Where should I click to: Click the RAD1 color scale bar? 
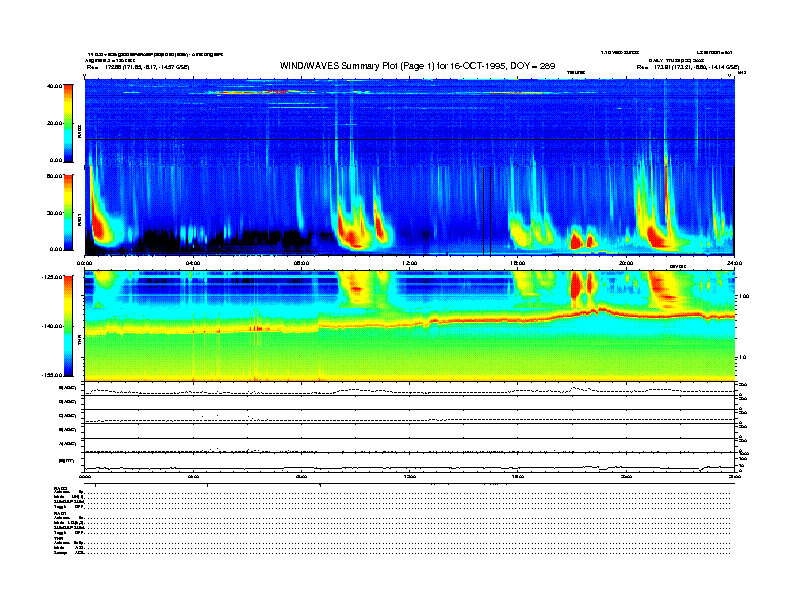pyautogui.click(x=68, y=213)
